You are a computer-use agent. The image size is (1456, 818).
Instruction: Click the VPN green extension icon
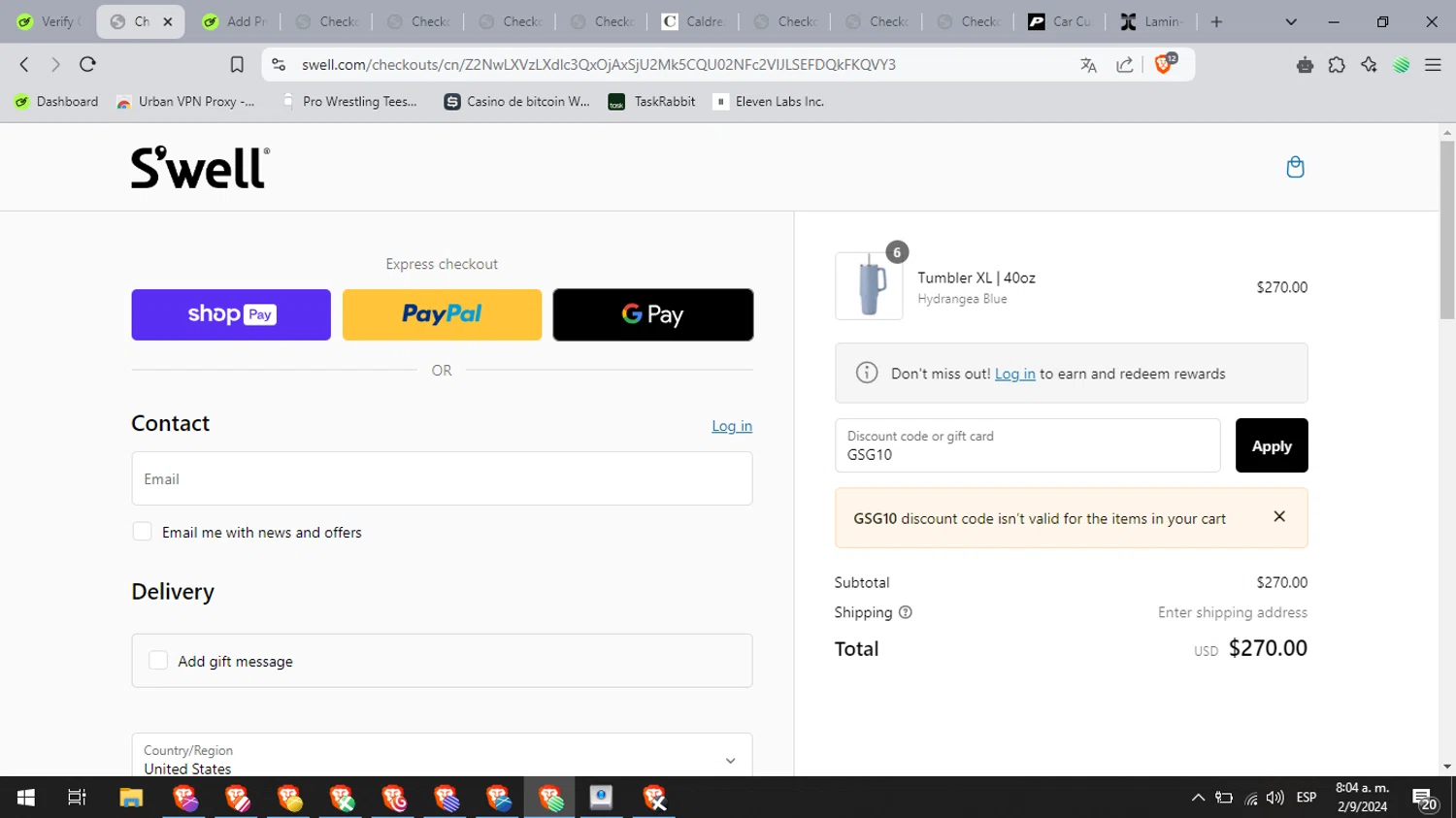[1401, 65]
